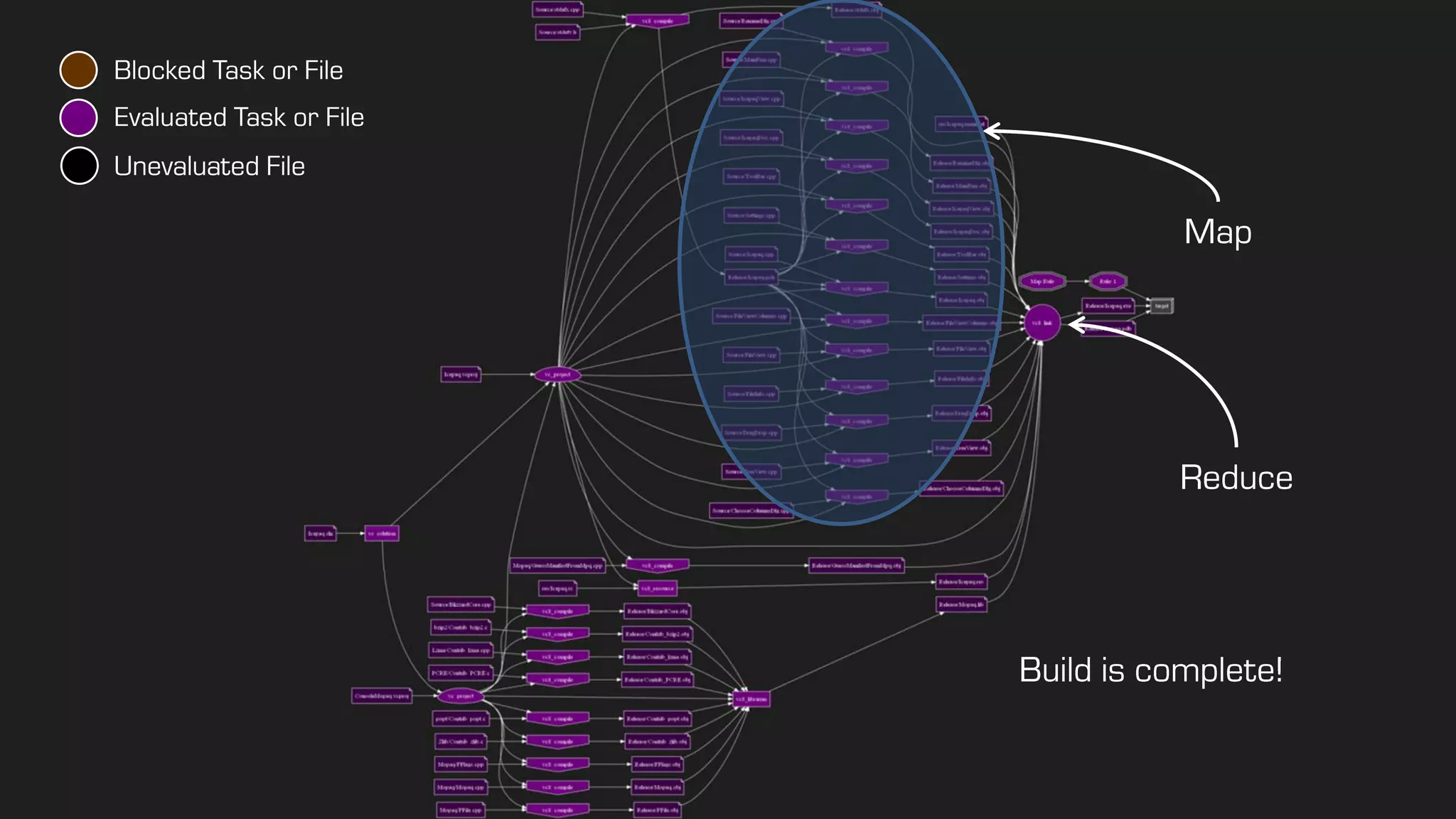Click the 'Build is complete!' text
The height and width of the screenshot is (819, 1456).
(1150, 670)
